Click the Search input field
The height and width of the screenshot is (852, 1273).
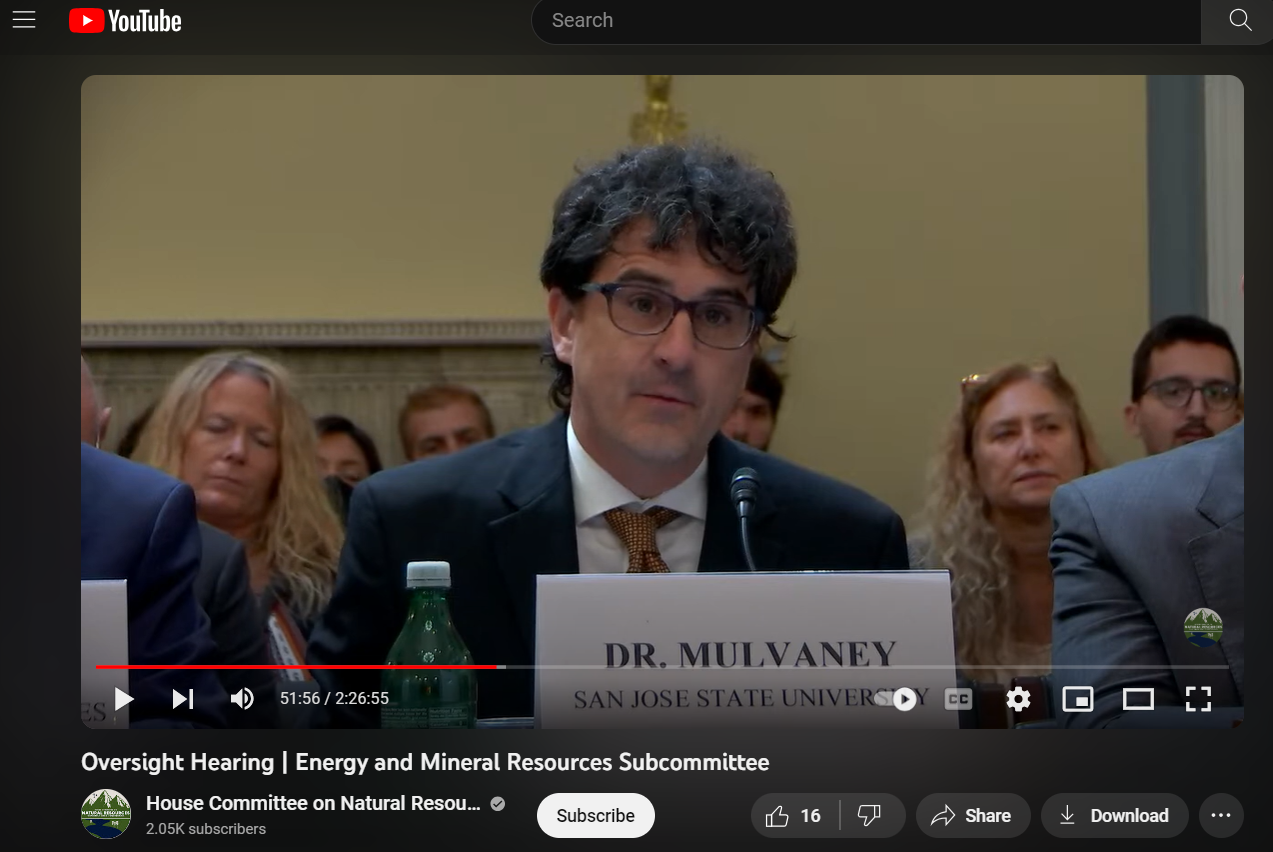tap(866, 20)
